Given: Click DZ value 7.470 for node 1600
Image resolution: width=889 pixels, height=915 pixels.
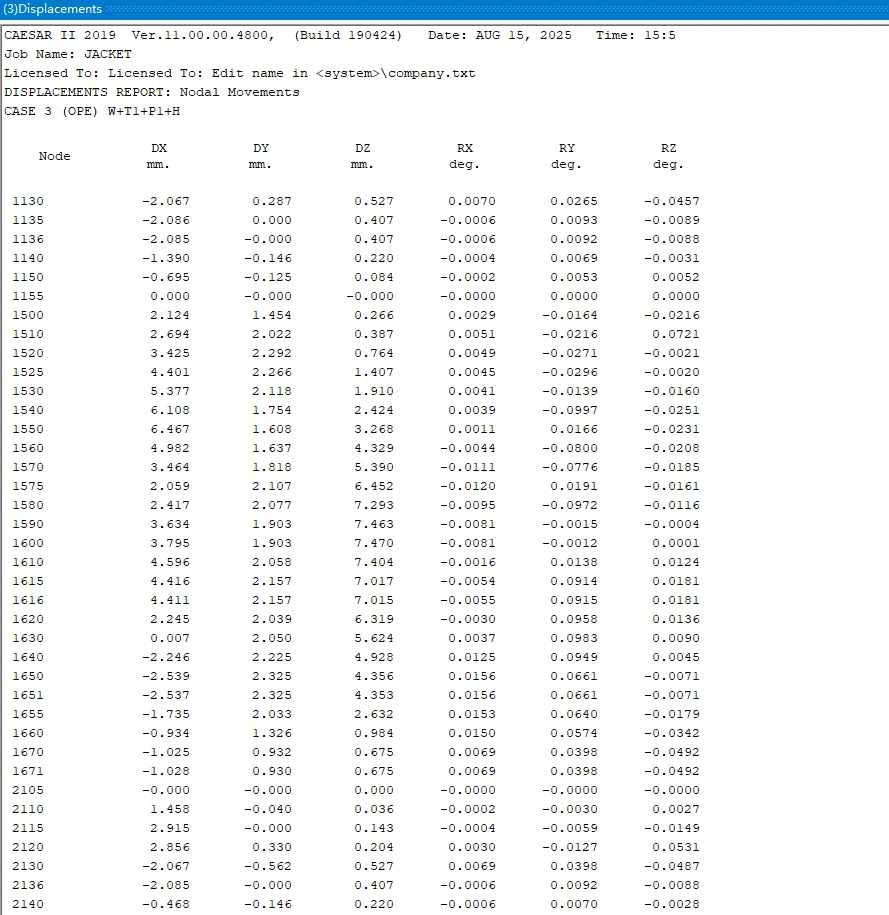Looking at the screenshot, I should [x=374, y=543].
